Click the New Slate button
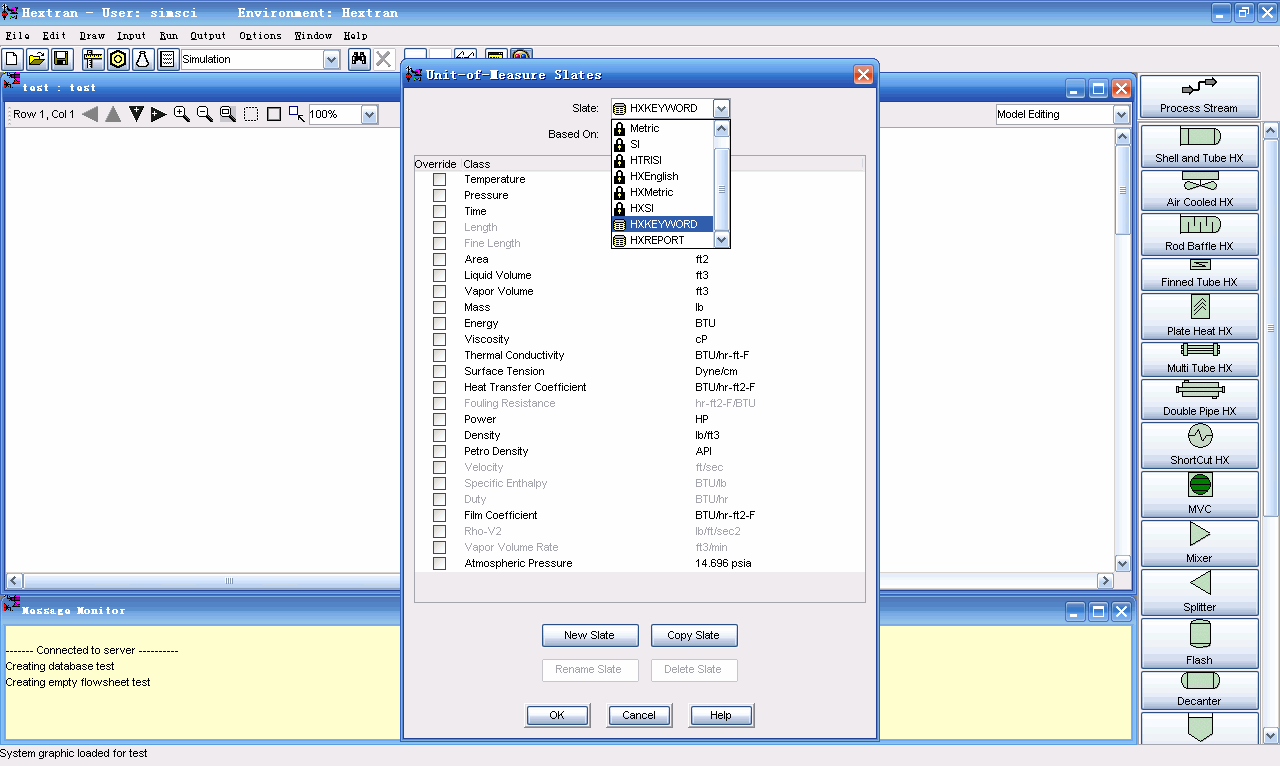Image resolution: width=1280 pixels, height=766 pixels. pos(589,635)
